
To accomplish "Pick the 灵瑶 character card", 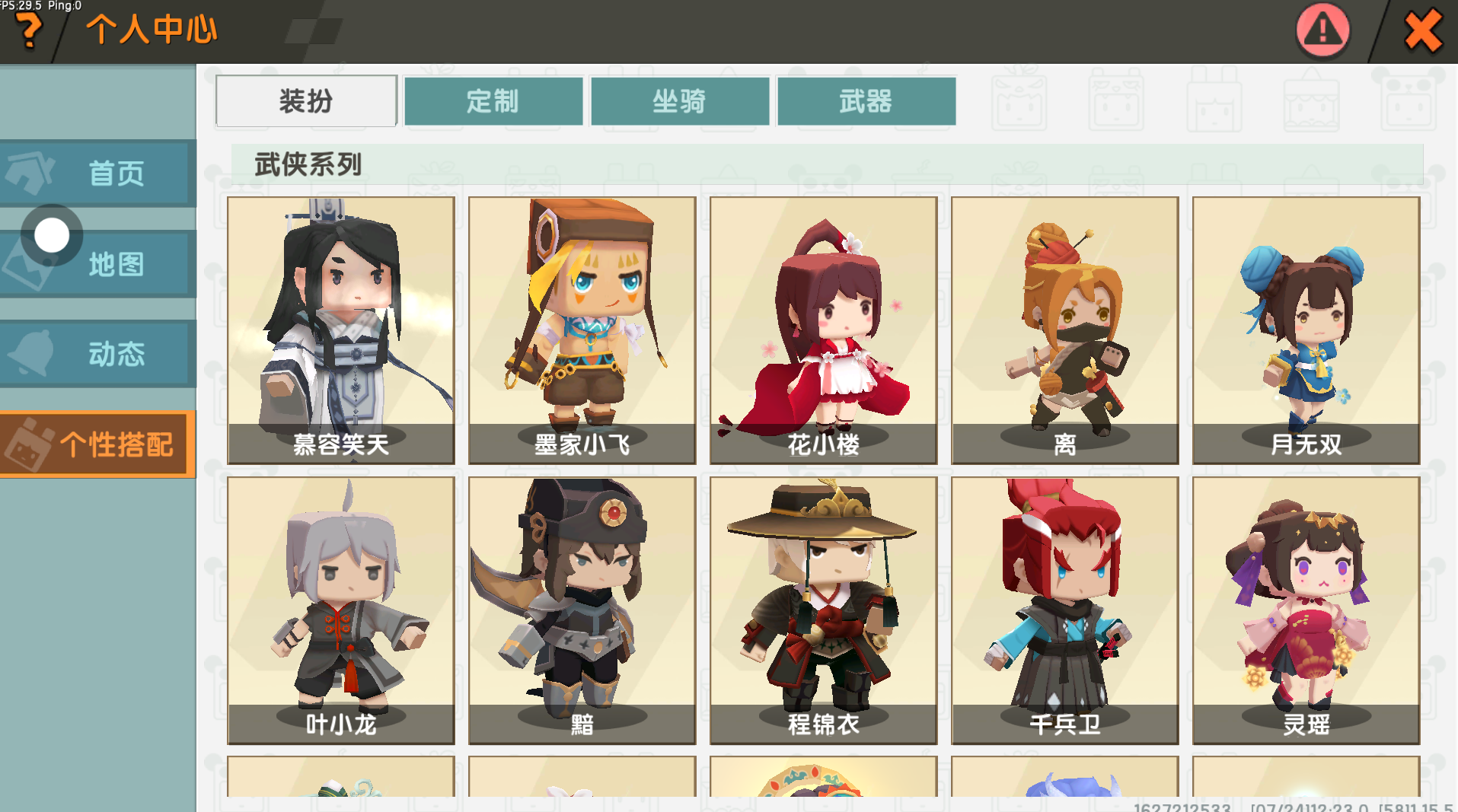I will click(x=1306, y=610).
